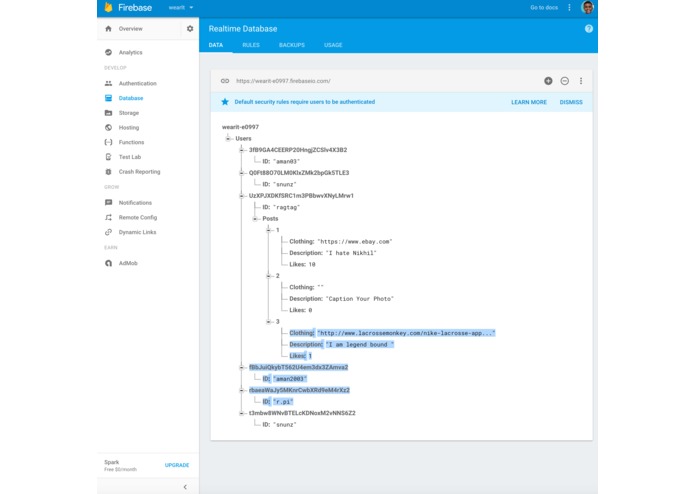Collapse the Posts node
Viewport: 695px width, 494px height.
pyautogui.click(x=255, y=219)
